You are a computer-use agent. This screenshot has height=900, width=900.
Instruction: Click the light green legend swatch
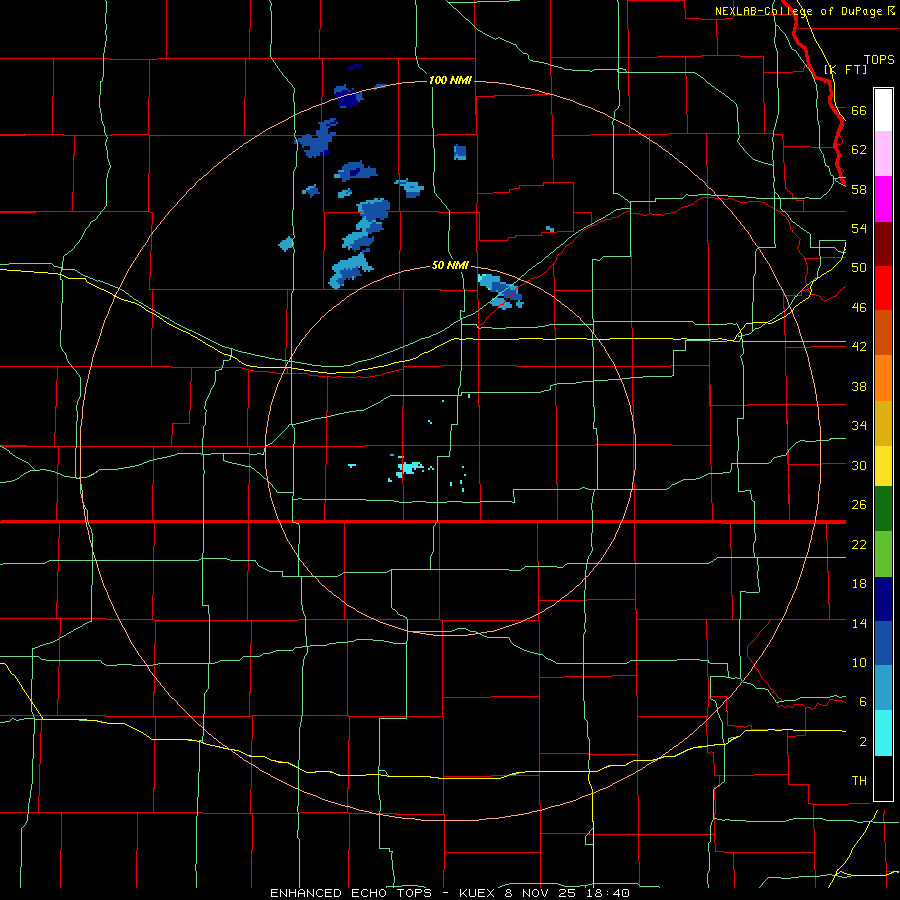(883, 554)
